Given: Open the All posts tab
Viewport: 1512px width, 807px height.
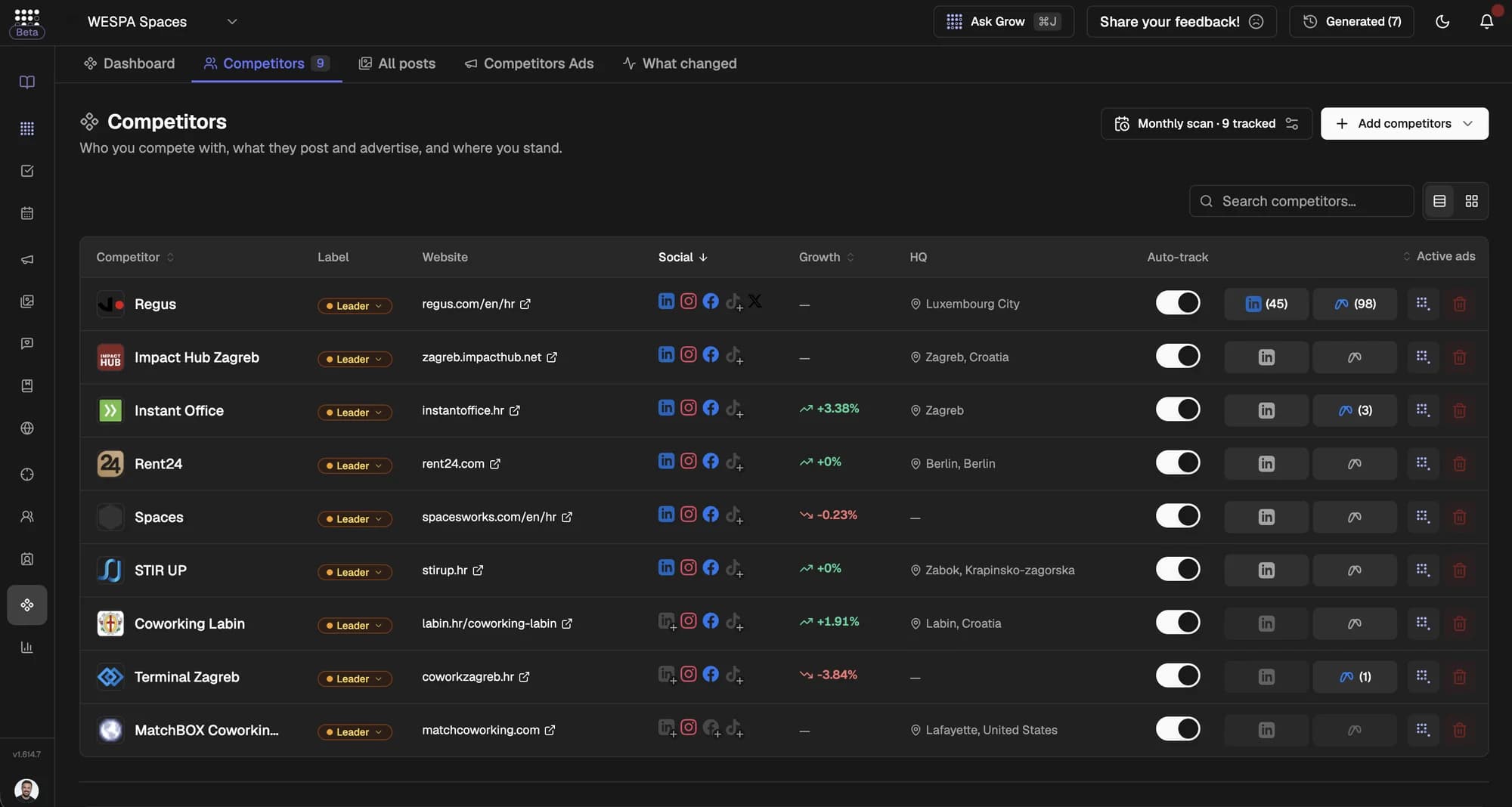Looking at the screenshot, I should point(397,63).
